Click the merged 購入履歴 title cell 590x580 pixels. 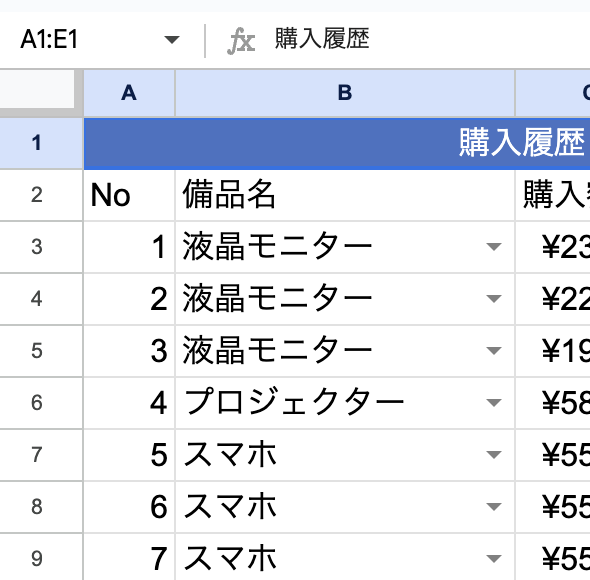click(x=337, y=143)
